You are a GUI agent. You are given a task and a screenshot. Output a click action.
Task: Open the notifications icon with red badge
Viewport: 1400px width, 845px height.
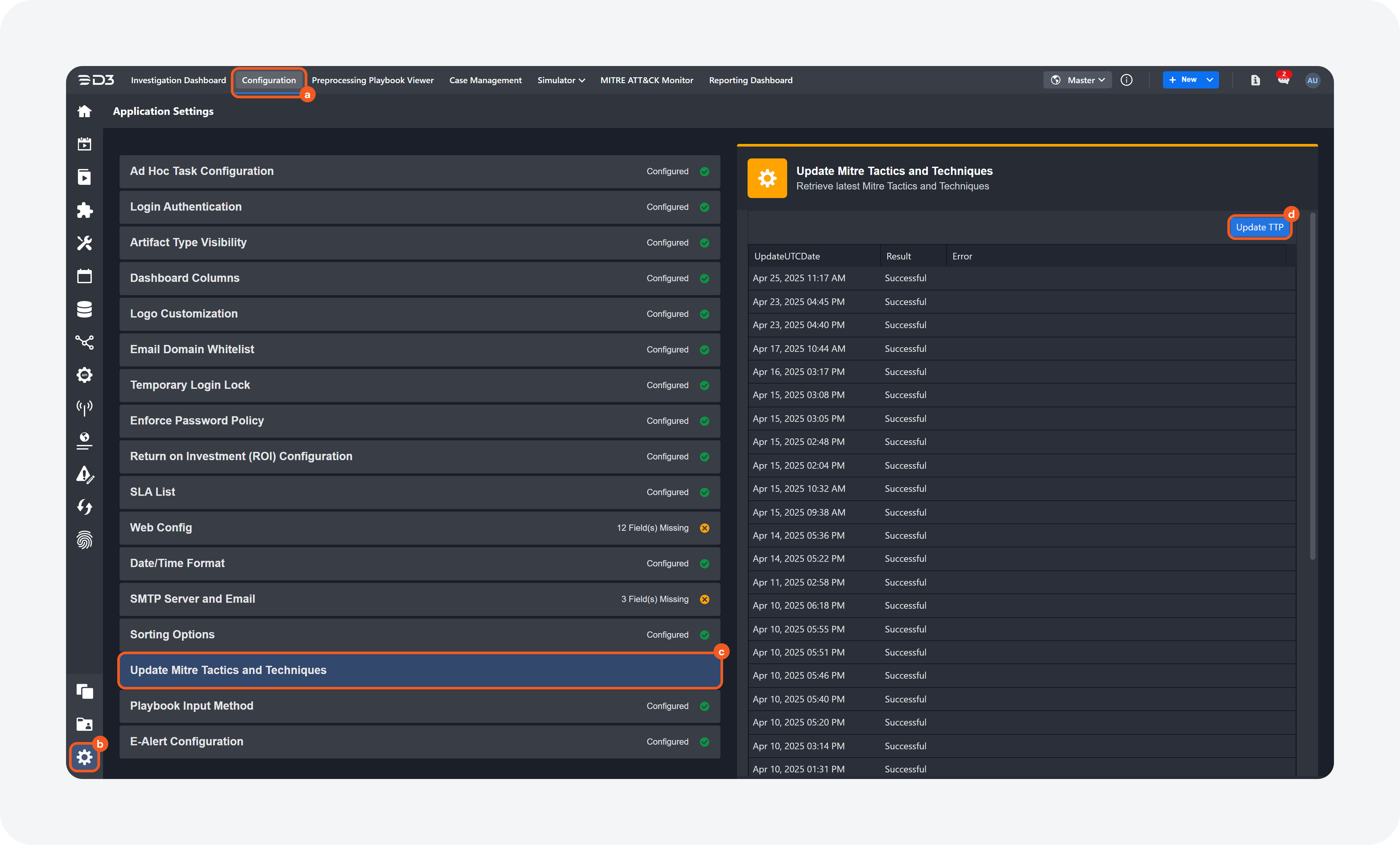coord(1283,80)
